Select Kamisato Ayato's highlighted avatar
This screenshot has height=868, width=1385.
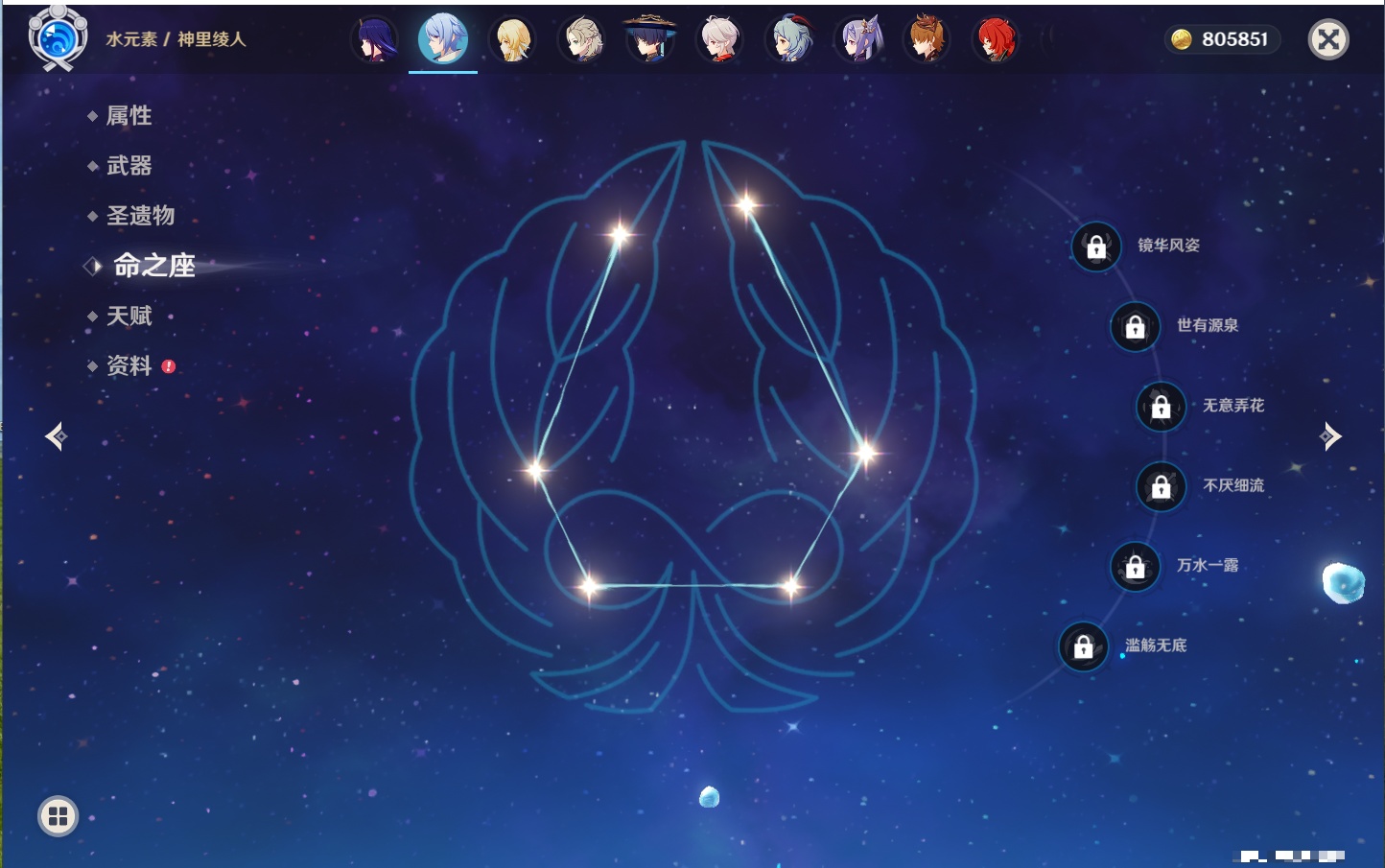click(443, 39)
